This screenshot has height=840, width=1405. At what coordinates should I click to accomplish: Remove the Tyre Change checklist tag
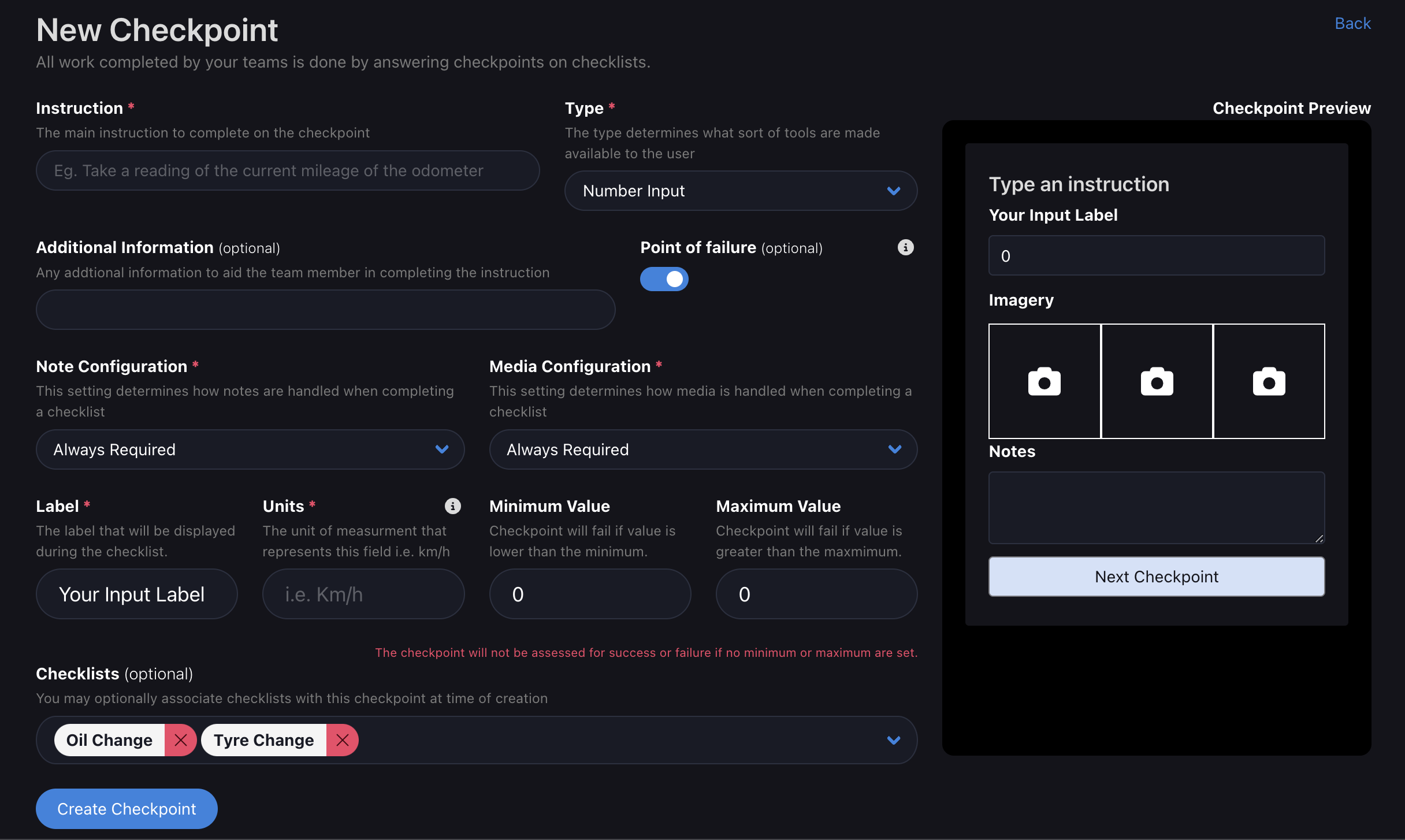coord(342,740)
